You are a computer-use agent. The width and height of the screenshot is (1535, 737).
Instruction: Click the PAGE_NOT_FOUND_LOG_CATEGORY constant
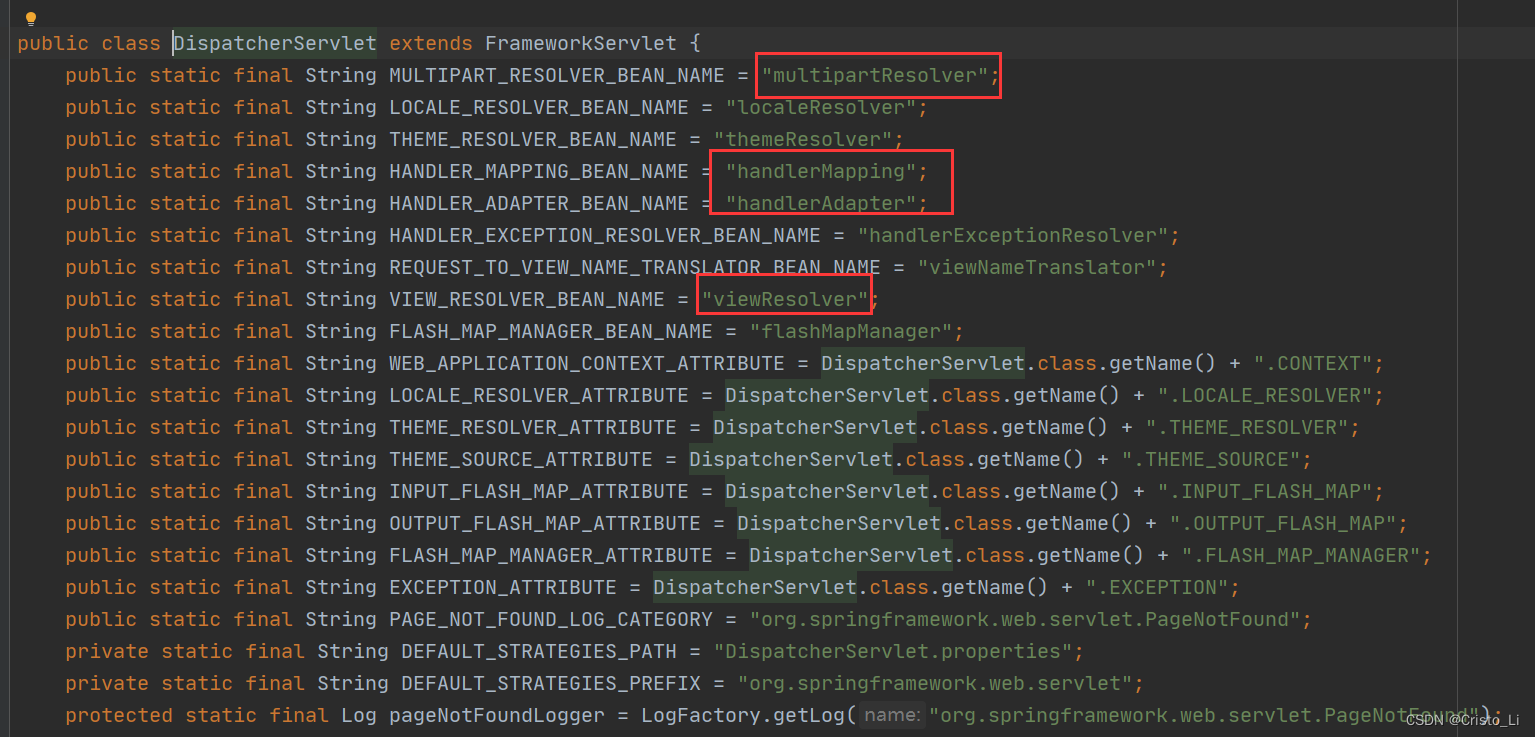pos(551,619)
